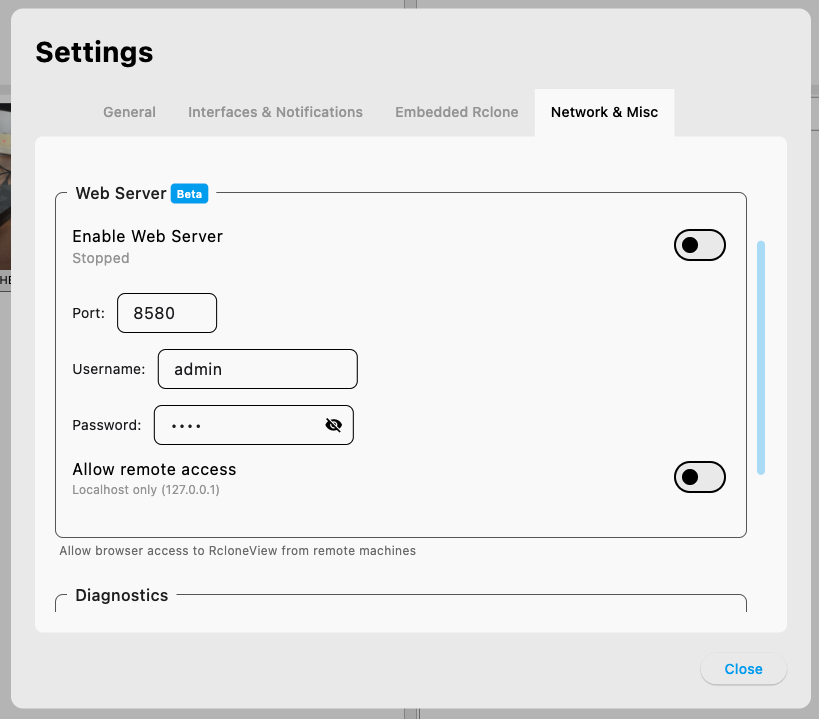The image size is (819, 719).
Task: Click the blue Beta badge next to Web Server
Action: (189, 193)
